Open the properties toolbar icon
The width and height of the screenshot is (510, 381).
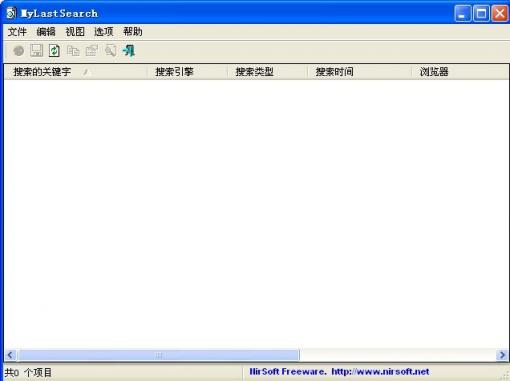point(91,51)
